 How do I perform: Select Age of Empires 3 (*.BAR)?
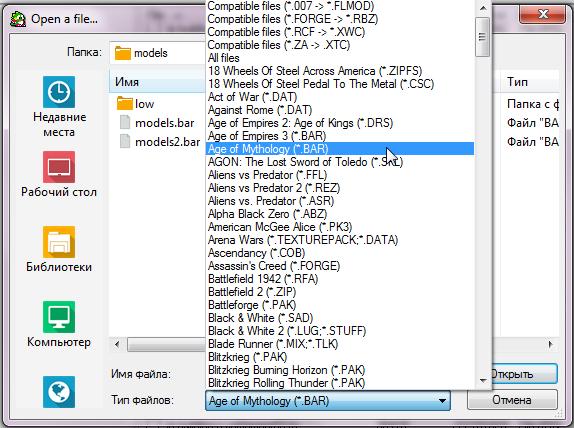[340, 136]
